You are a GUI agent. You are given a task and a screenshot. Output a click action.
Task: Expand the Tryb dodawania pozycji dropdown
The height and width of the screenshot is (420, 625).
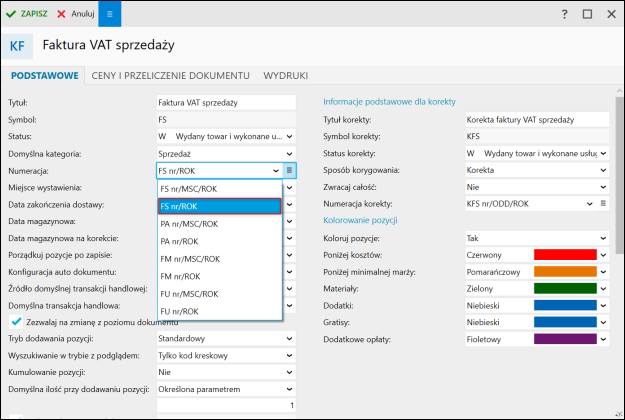pyautogui.click(x=289, y=339)
